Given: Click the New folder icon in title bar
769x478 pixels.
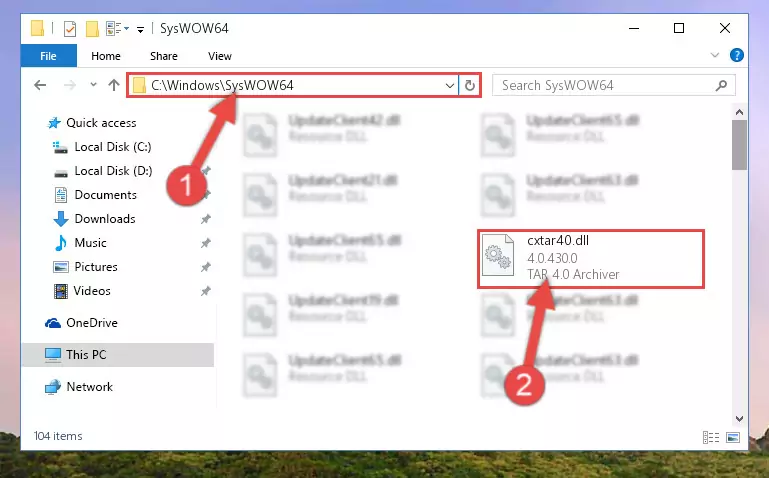Looking at the screenshot, I should 92,29.
